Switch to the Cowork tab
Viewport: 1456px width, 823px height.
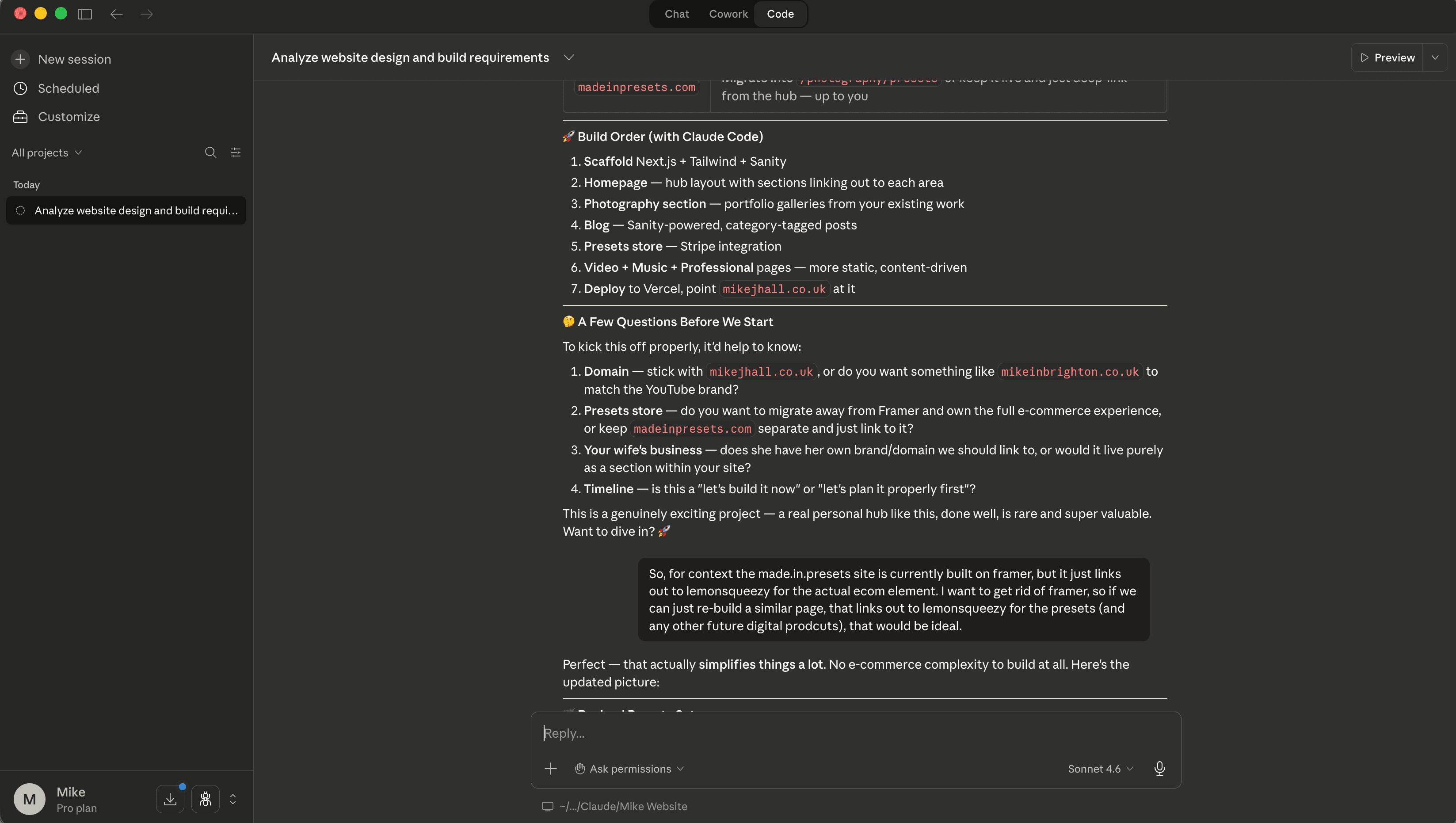(x=728, y=14)
